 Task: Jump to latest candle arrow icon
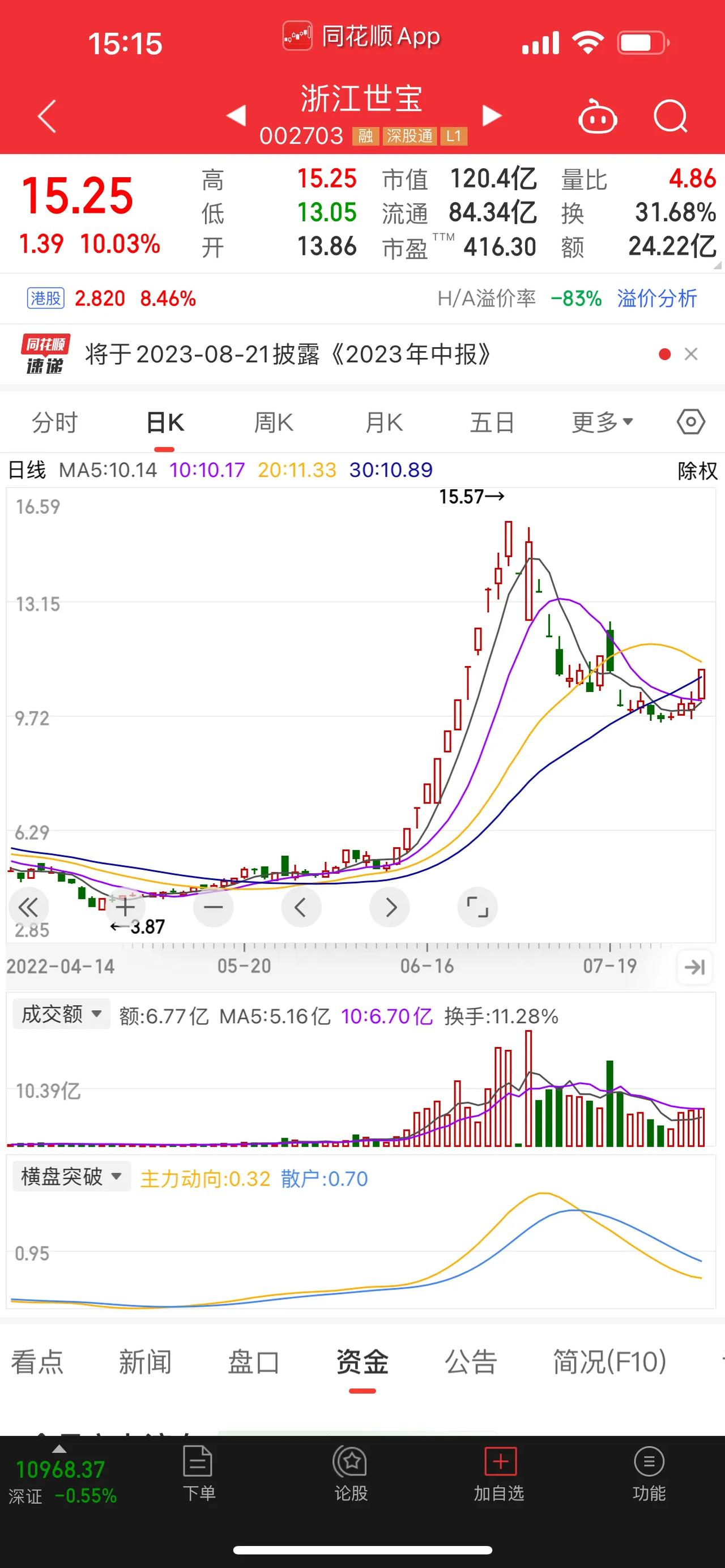(694, 967)
